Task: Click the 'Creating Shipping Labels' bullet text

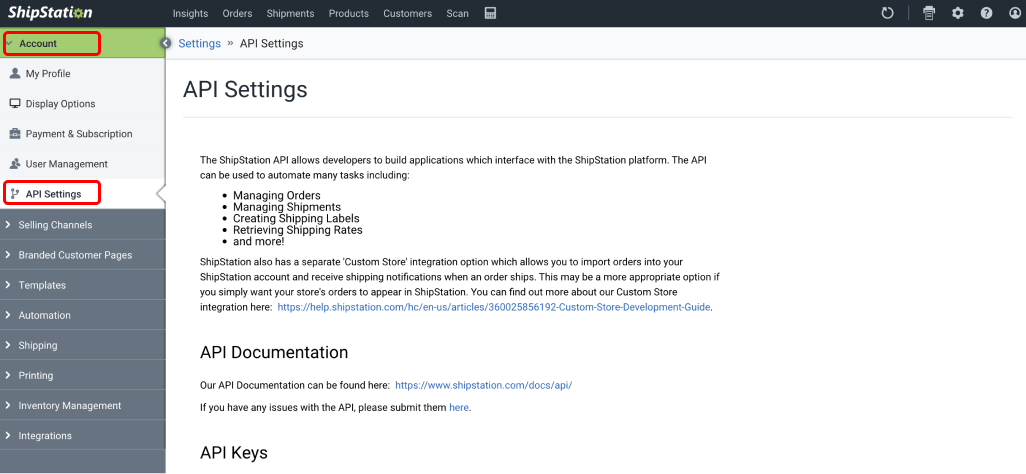Action: (296, 219)
